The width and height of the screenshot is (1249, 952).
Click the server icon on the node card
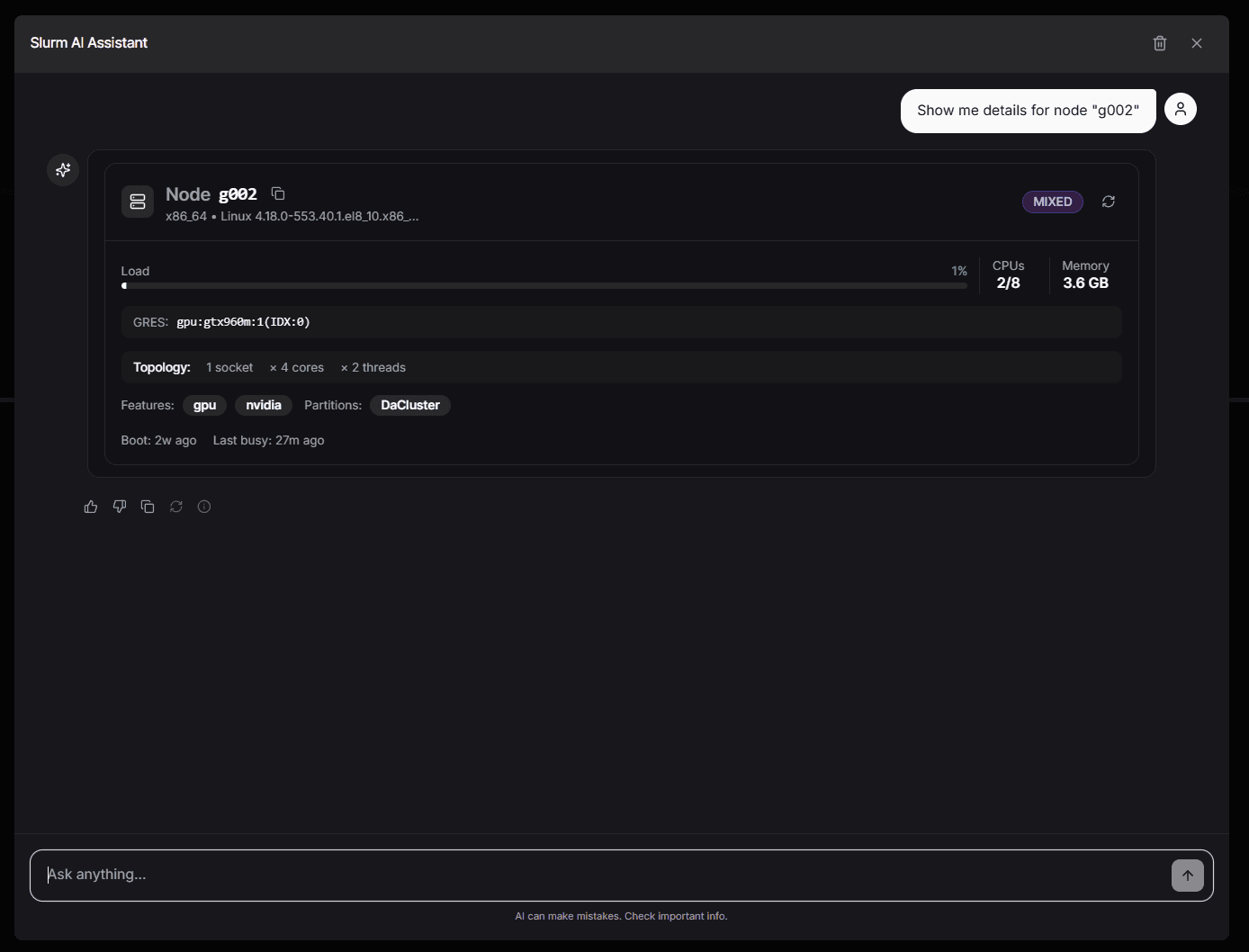coord(137,202)
